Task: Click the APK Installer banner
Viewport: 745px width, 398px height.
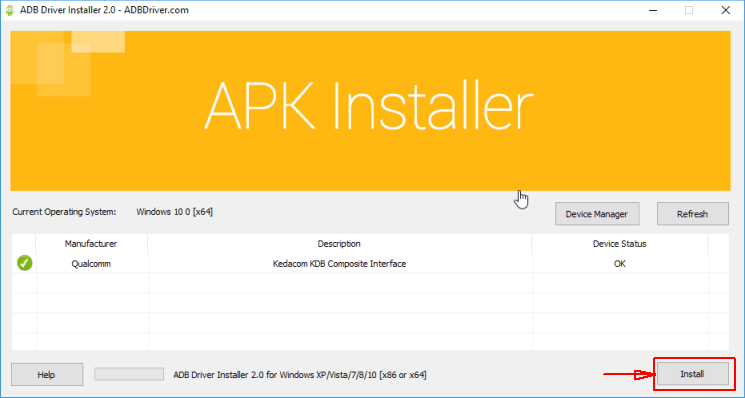Action: pyautogui.click(x=370, y=111)
